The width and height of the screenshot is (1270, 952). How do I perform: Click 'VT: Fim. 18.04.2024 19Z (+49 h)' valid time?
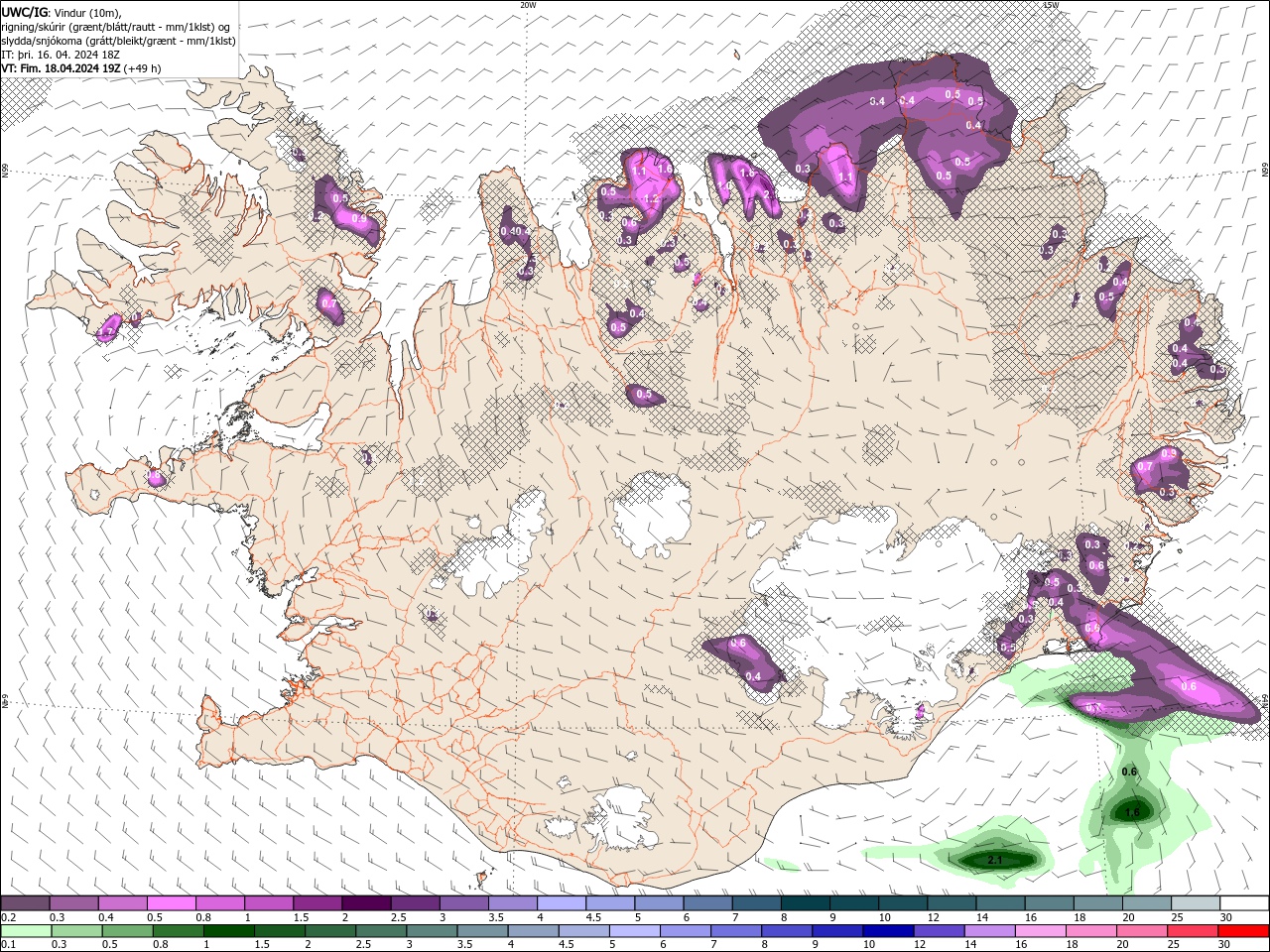(x=81, y=68)
